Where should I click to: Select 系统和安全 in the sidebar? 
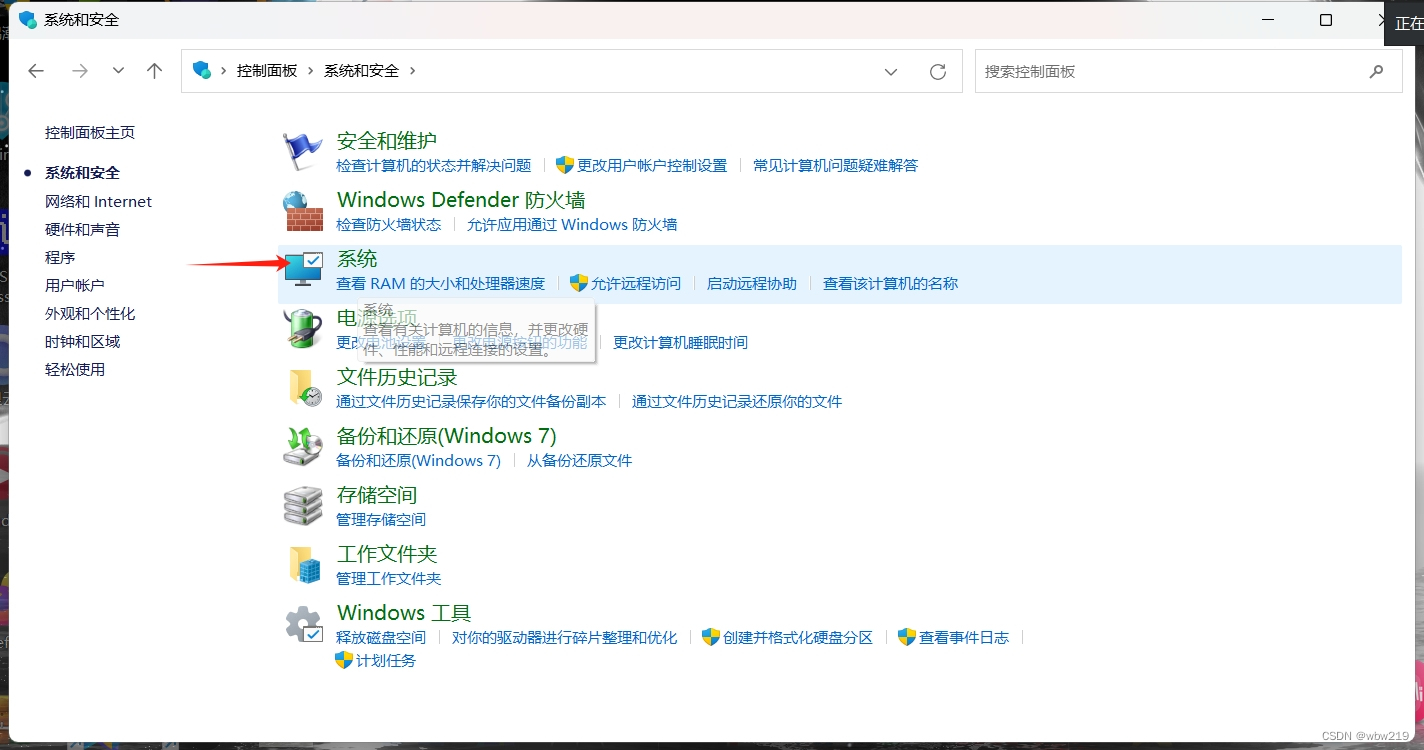click(82, 173)
